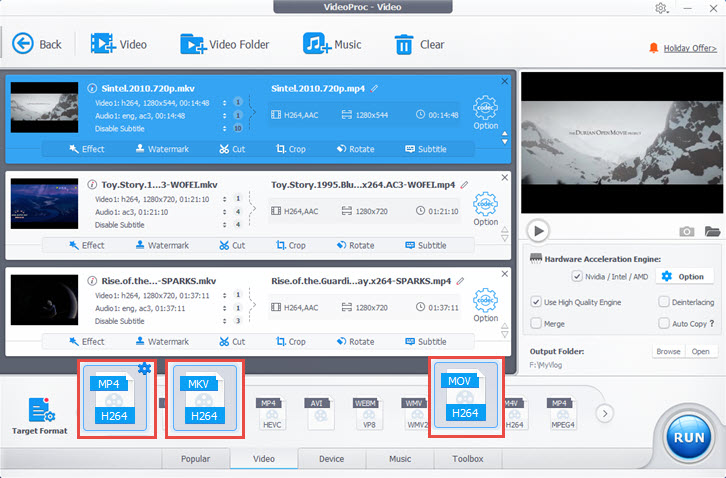The height and width of the screenshot is (478, 726).
Task: Go Back to the main screen
Action: (x=37, y=44)
